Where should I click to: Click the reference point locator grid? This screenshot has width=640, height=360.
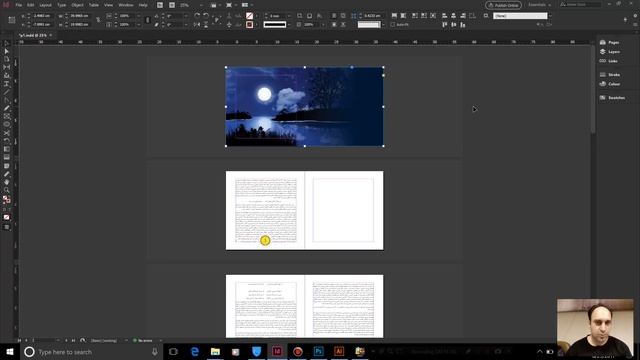tap(11, 20)
